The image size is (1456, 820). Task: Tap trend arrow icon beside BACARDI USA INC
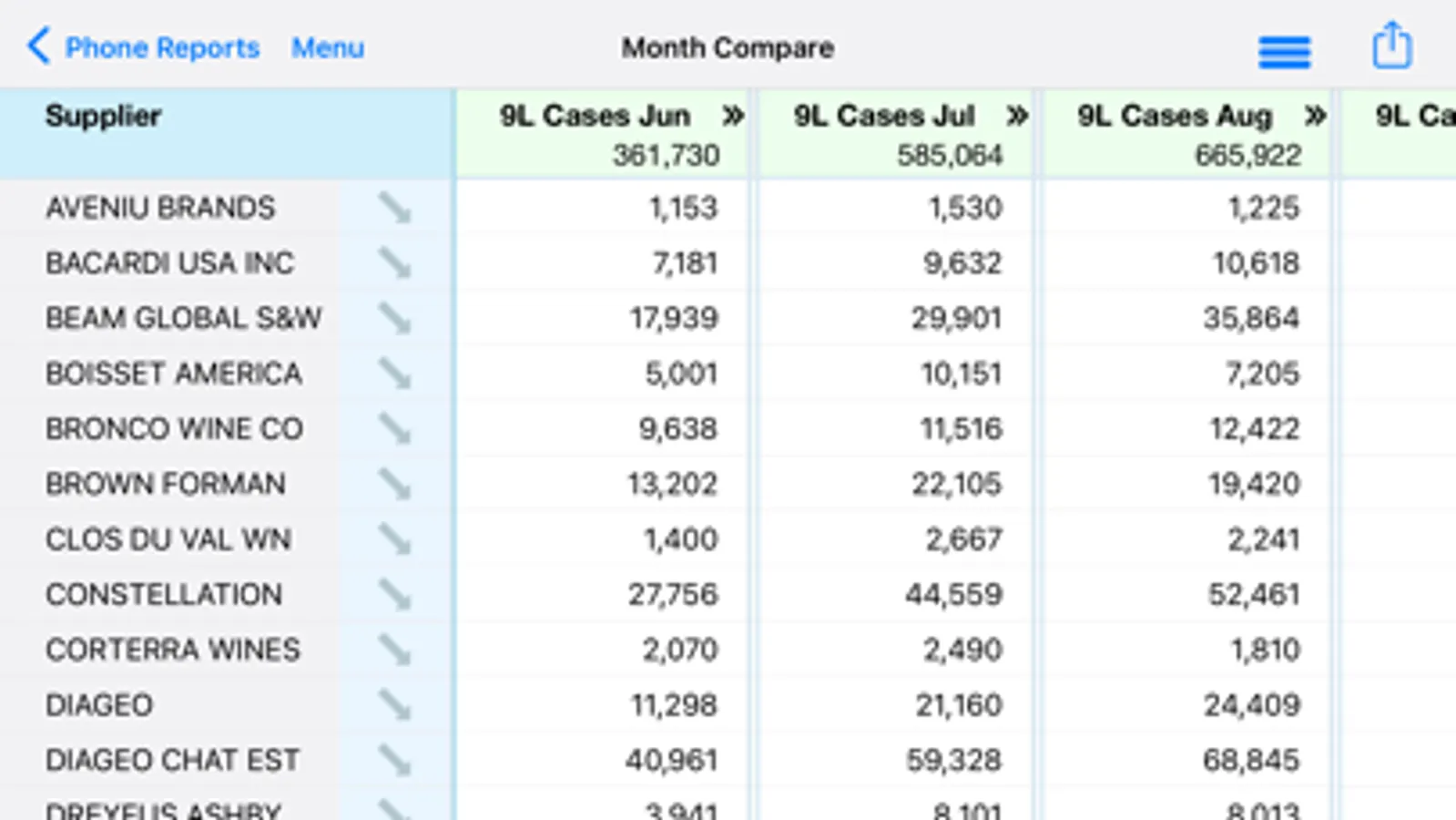[x=394, y=263]
